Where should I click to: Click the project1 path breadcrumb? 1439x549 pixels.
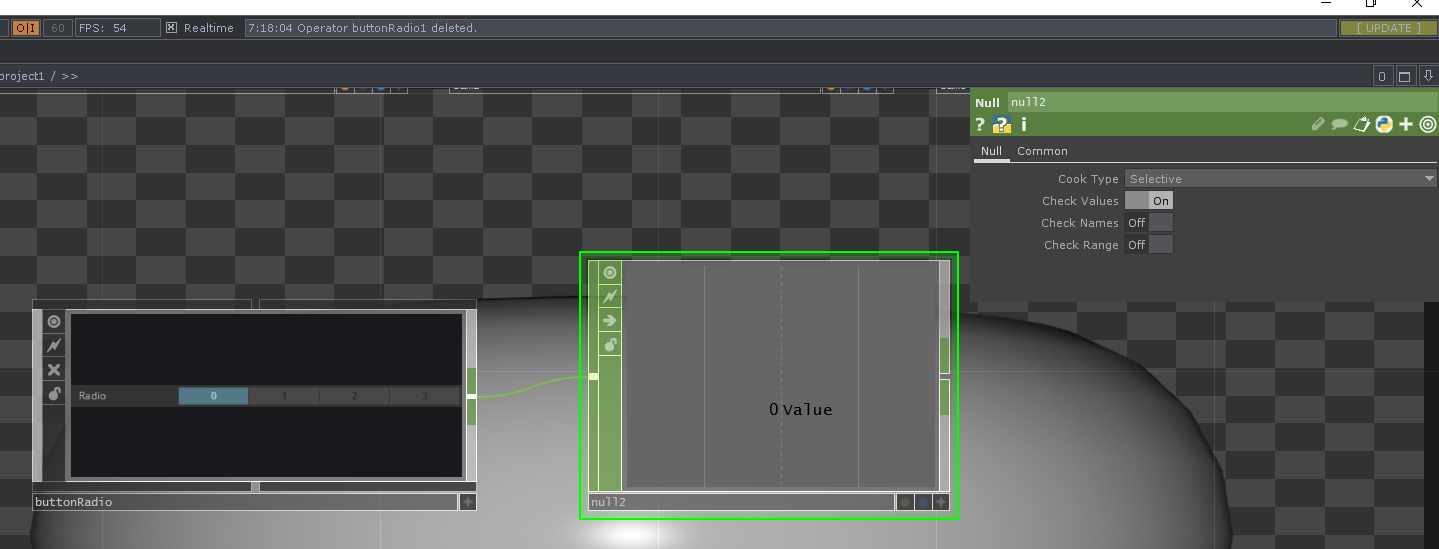23,76
